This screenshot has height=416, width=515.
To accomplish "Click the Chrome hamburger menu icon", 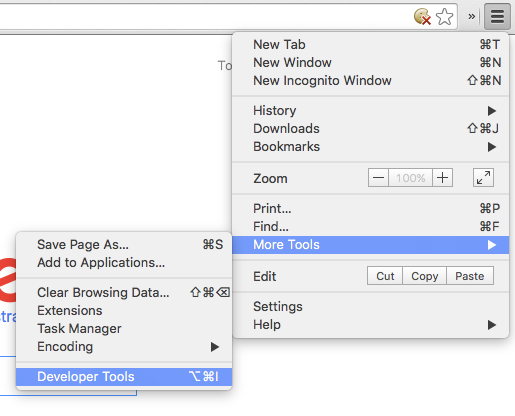I will 497,16.
